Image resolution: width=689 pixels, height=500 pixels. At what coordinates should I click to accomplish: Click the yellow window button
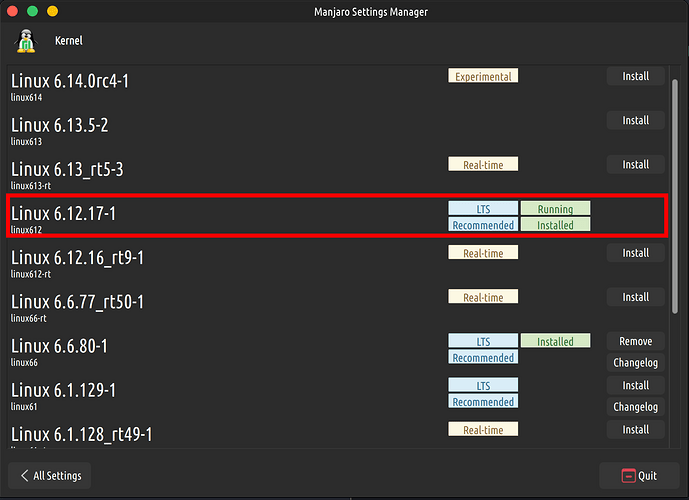pos(53,11)
